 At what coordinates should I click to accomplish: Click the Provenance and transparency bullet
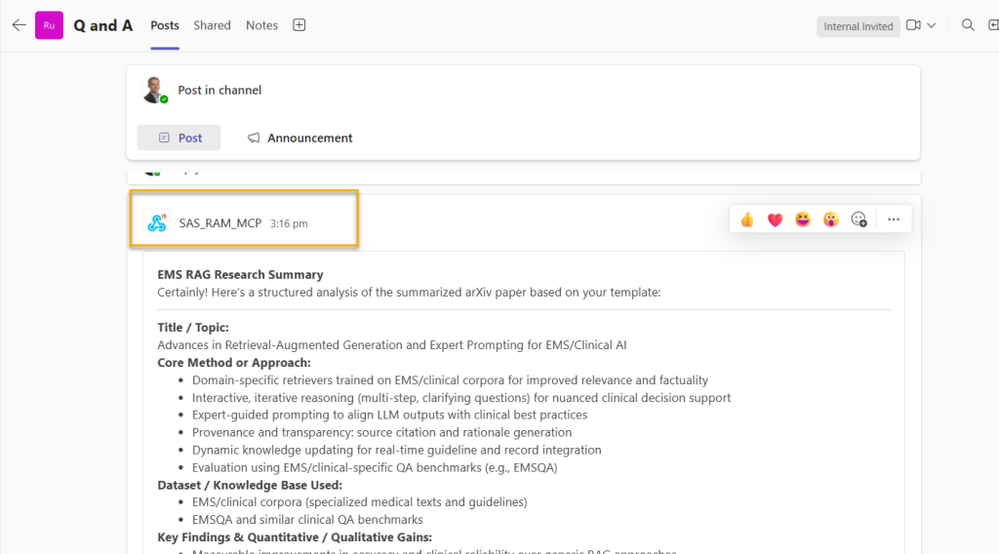pyautogui.click(x=382, y=432)
